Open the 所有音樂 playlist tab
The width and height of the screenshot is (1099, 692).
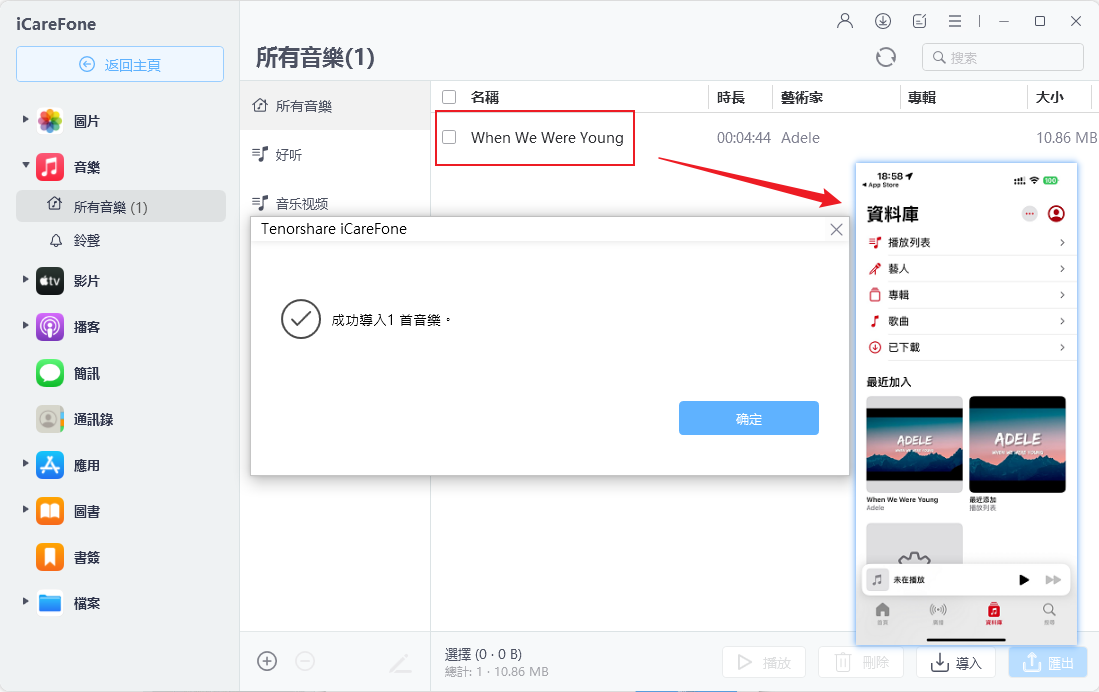[x=335, y=106]
